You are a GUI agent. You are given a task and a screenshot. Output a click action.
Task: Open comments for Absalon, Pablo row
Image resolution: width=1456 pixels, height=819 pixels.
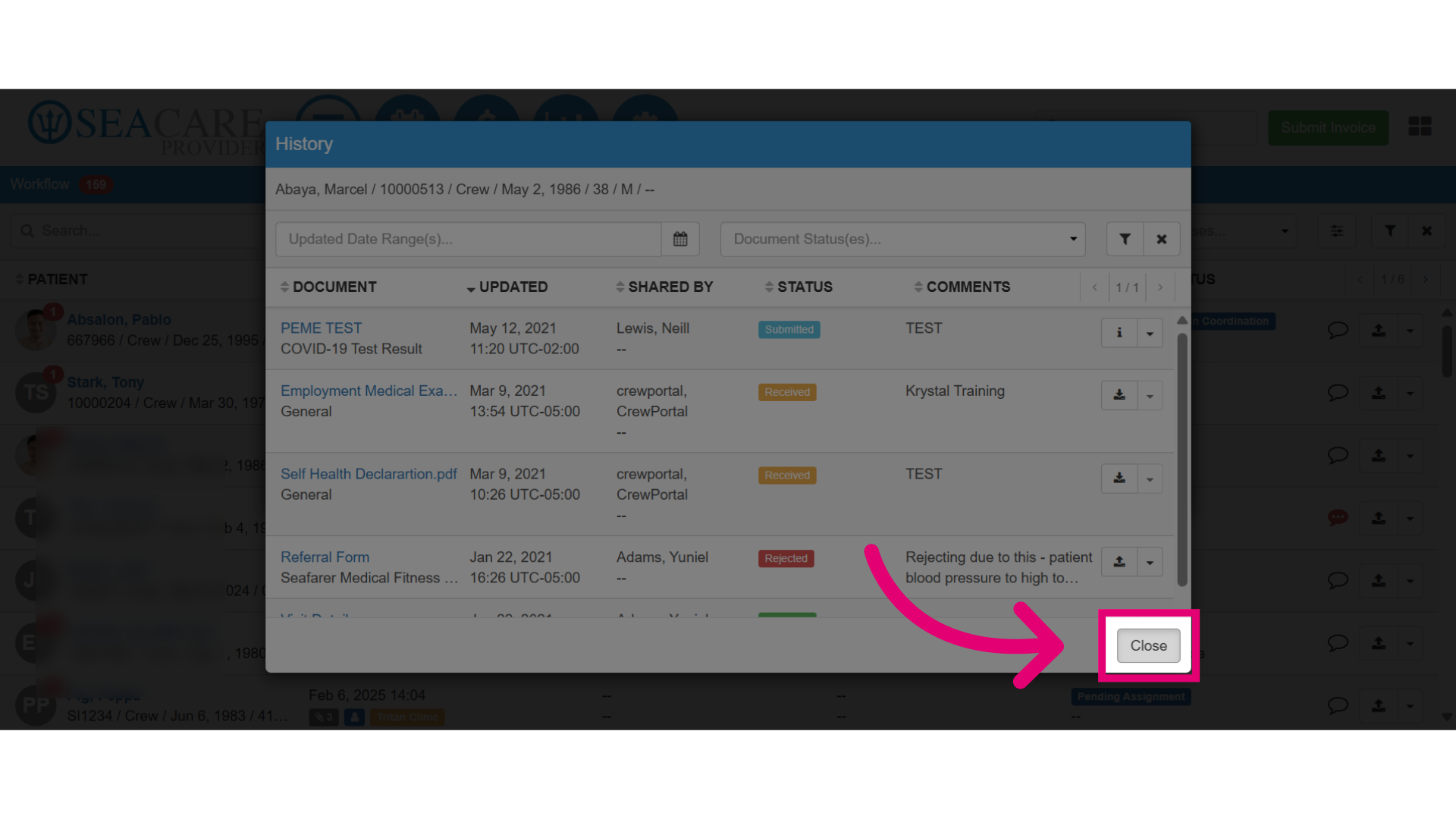(x=1337, y=331)
